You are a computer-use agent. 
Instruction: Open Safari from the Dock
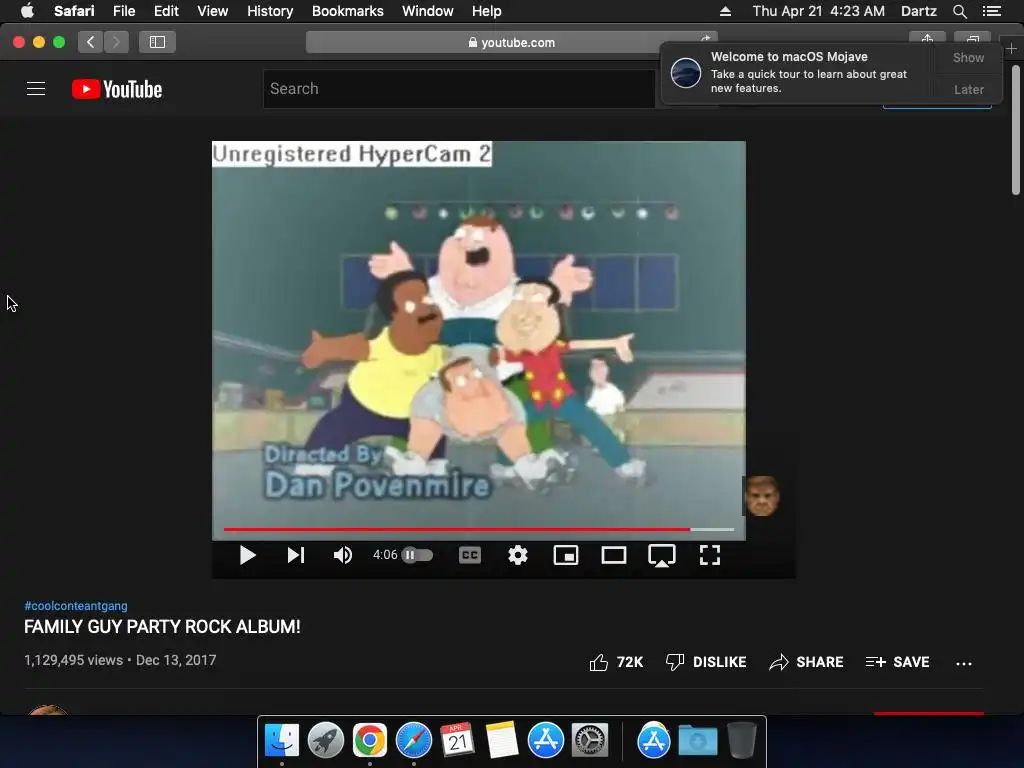pos(413,741)
